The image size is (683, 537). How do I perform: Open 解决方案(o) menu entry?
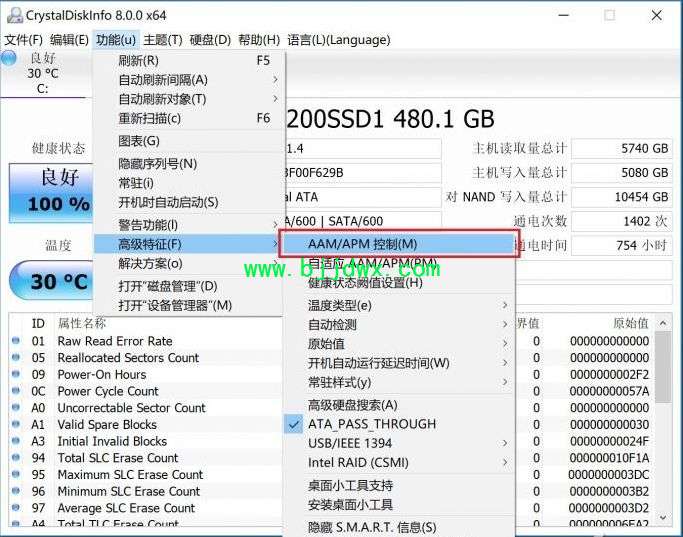(x=189, y=263)
